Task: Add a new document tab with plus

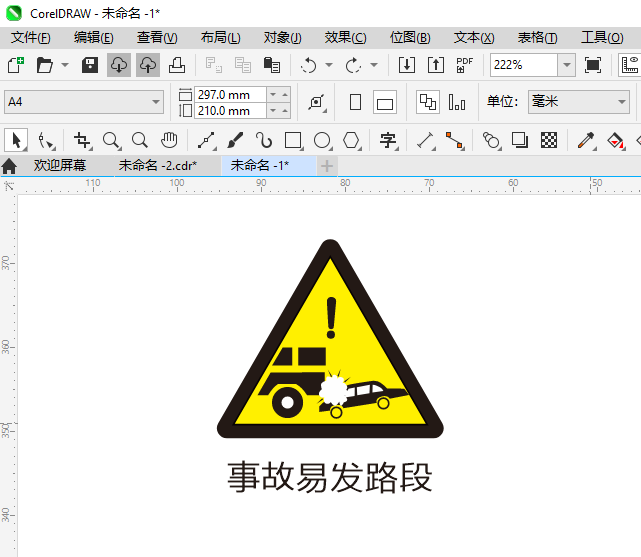Action: (327, 166)
